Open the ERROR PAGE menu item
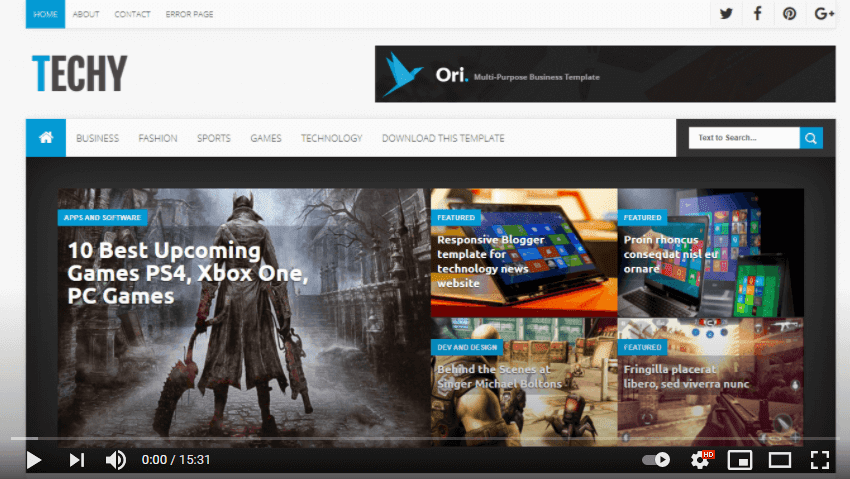Image resolution: width=850 pixels, height=479 pixels. point(189,14)
